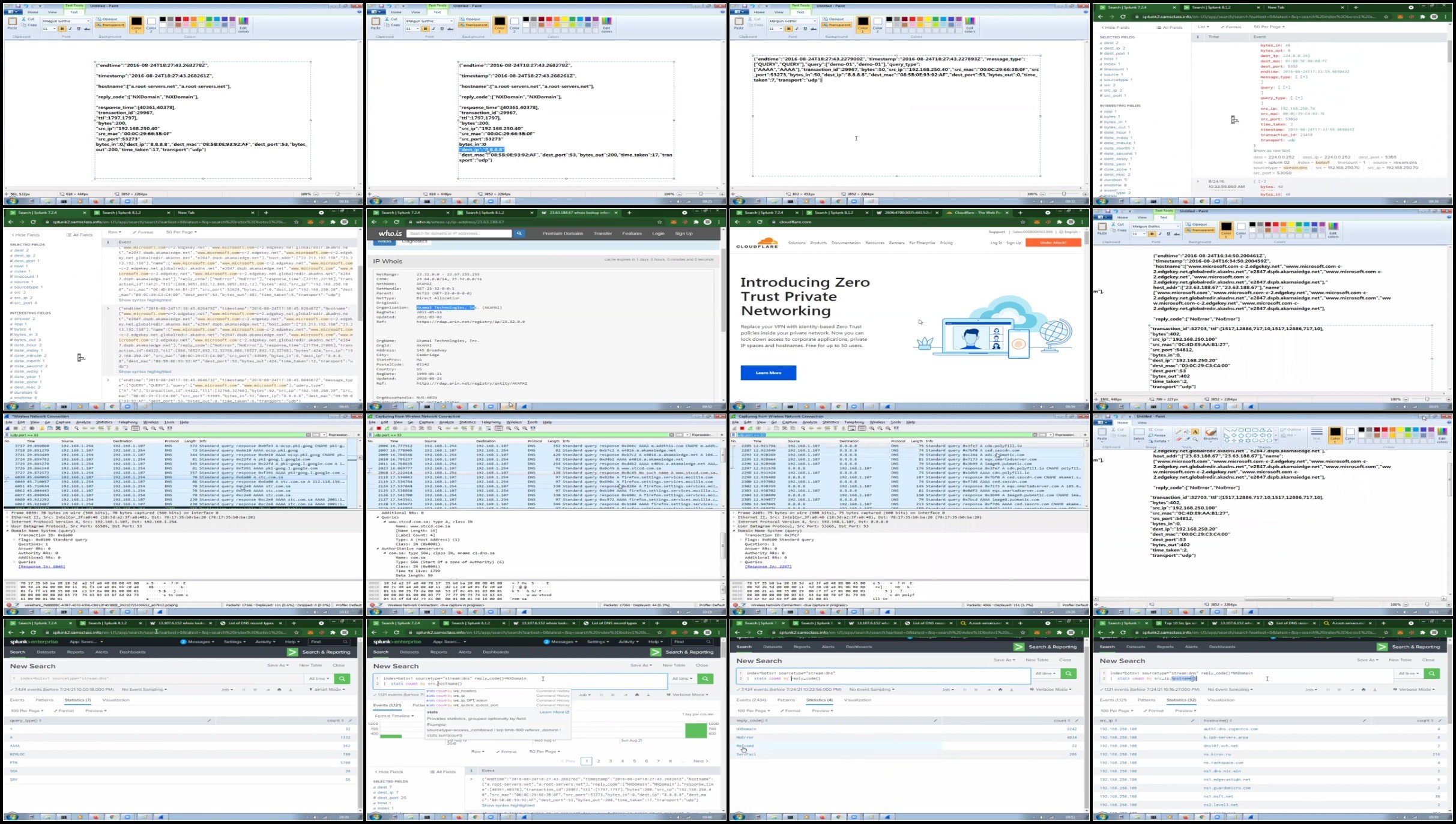Click the Cloudflare logo on the Cloudflare page

pyautogui.click(x=757, y=244)
